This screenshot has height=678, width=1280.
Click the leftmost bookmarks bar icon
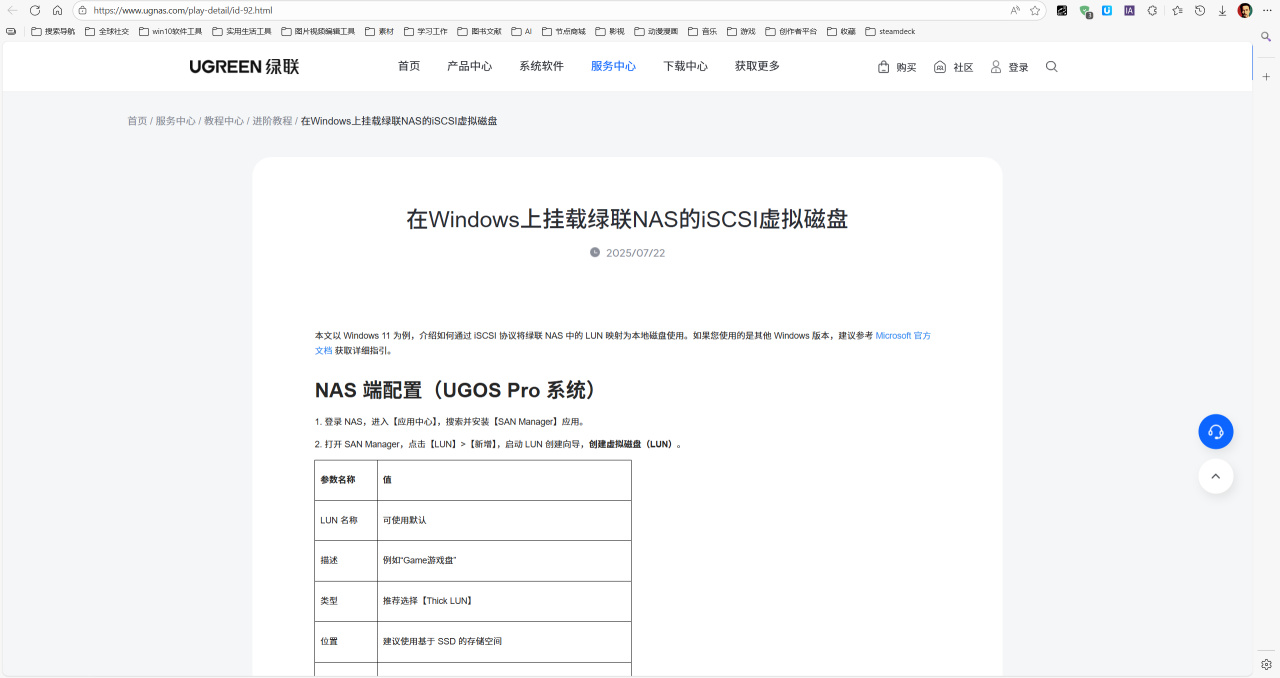coord(11,31)
